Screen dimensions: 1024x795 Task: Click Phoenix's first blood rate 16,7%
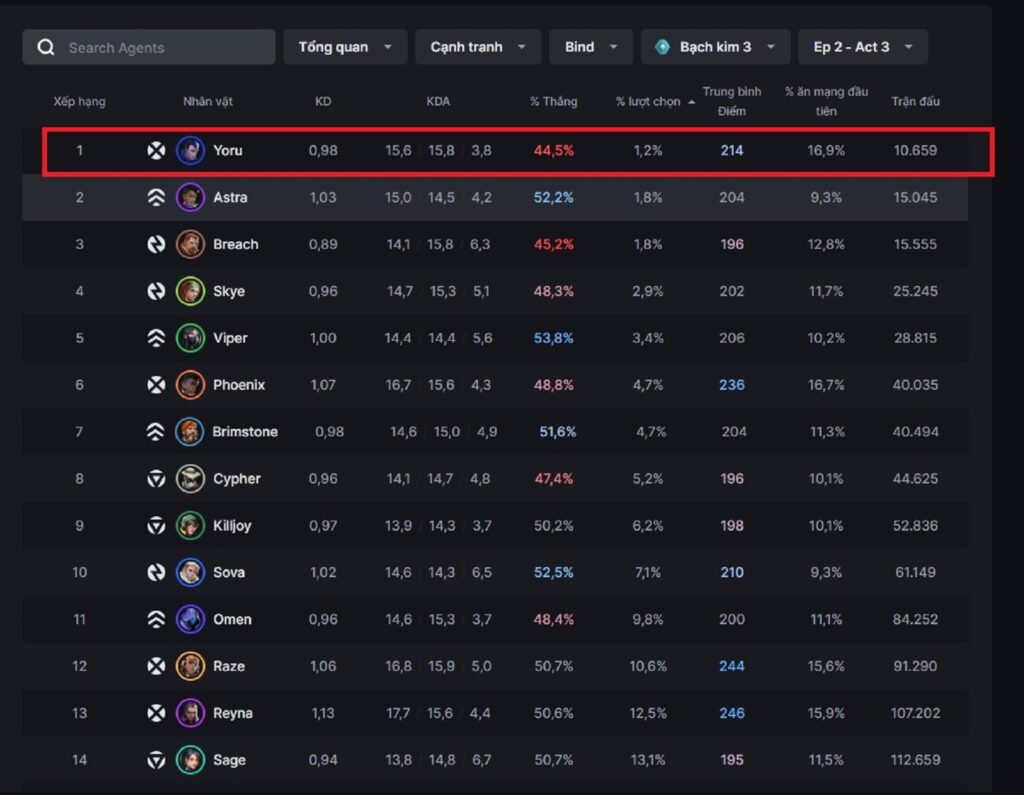click(x=826, y=385)
